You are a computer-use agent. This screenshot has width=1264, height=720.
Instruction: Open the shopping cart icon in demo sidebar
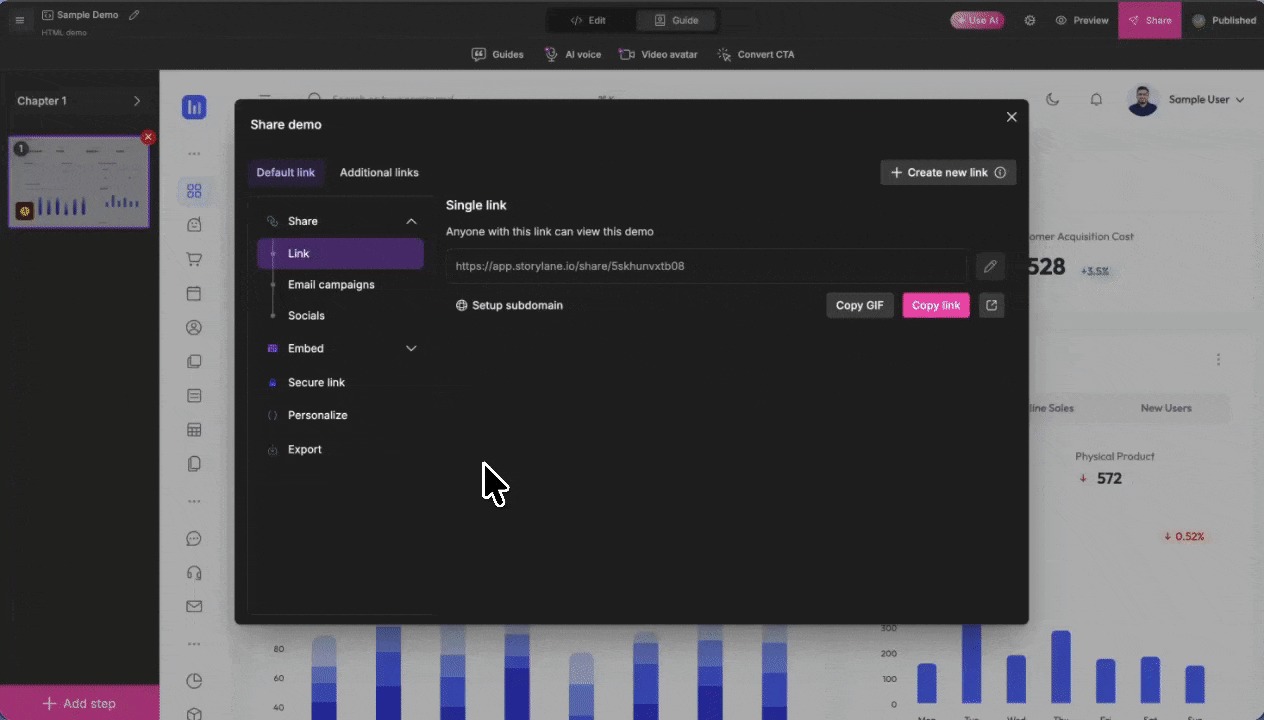194,259
